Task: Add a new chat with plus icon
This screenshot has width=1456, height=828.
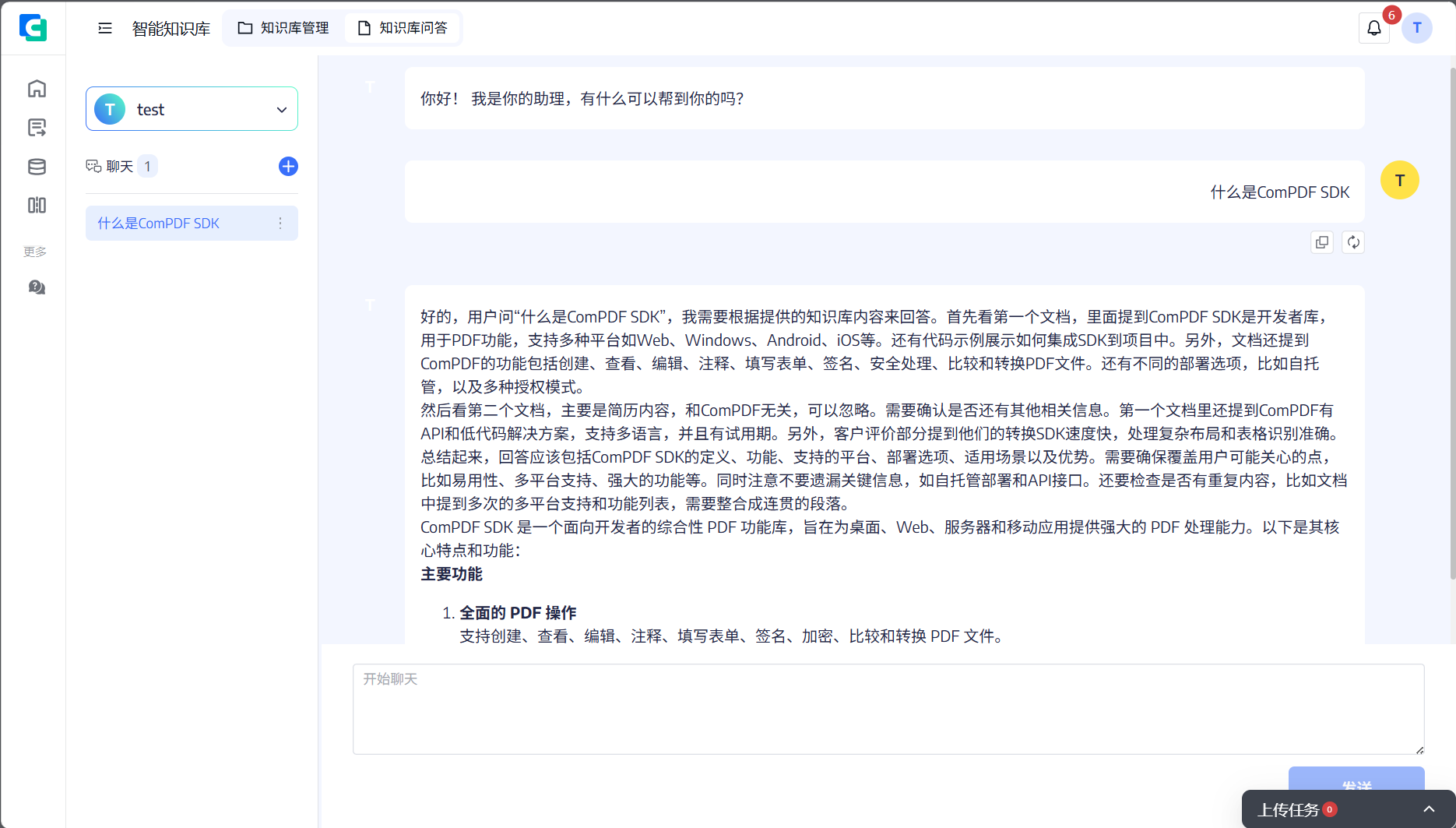Action: pyautogui.click(x=288, y=166)
